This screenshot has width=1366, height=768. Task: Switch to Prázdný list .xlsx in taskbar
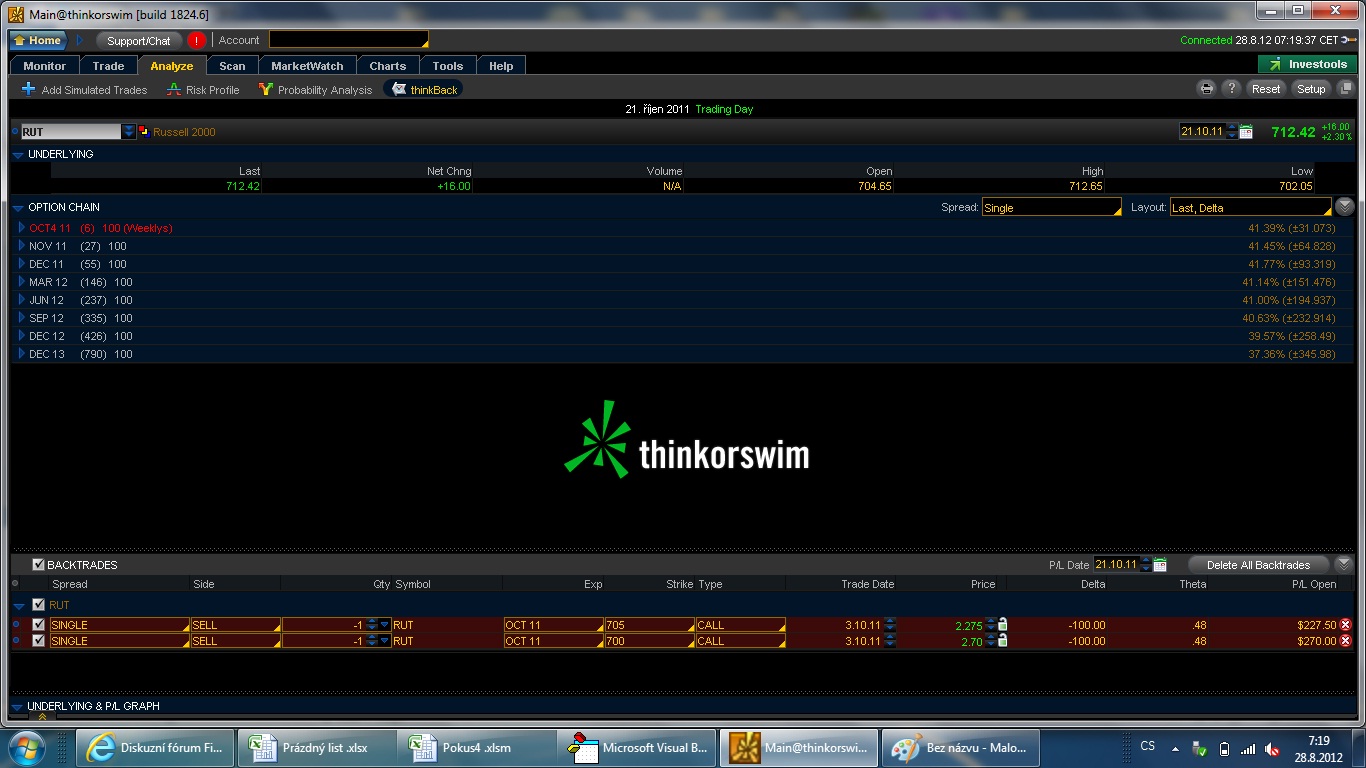click(317, 747)
